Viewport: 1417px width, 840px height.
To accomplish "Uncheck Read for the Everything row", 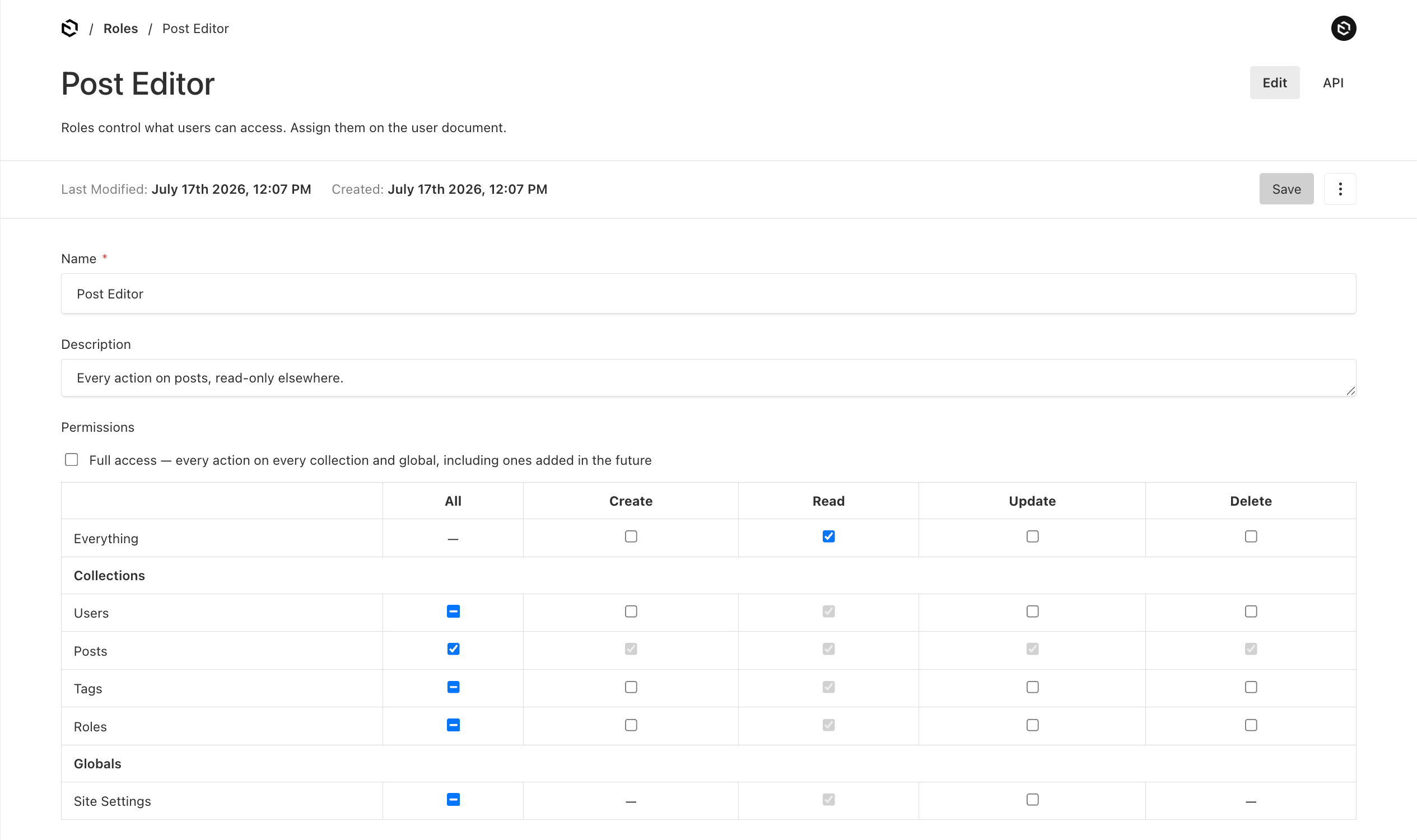I will point(828,536).
